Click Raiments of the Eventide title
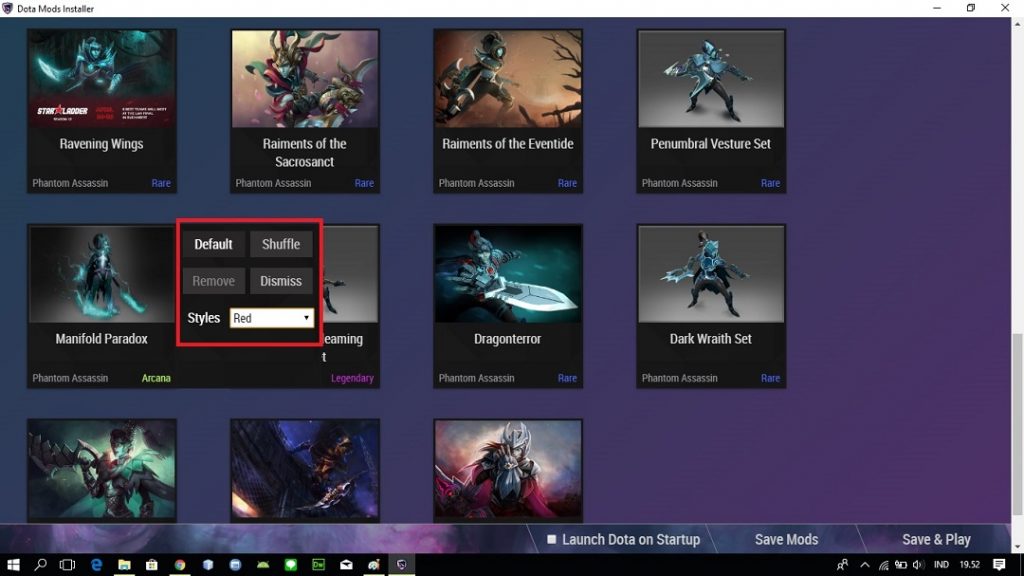 click(507, 144)
